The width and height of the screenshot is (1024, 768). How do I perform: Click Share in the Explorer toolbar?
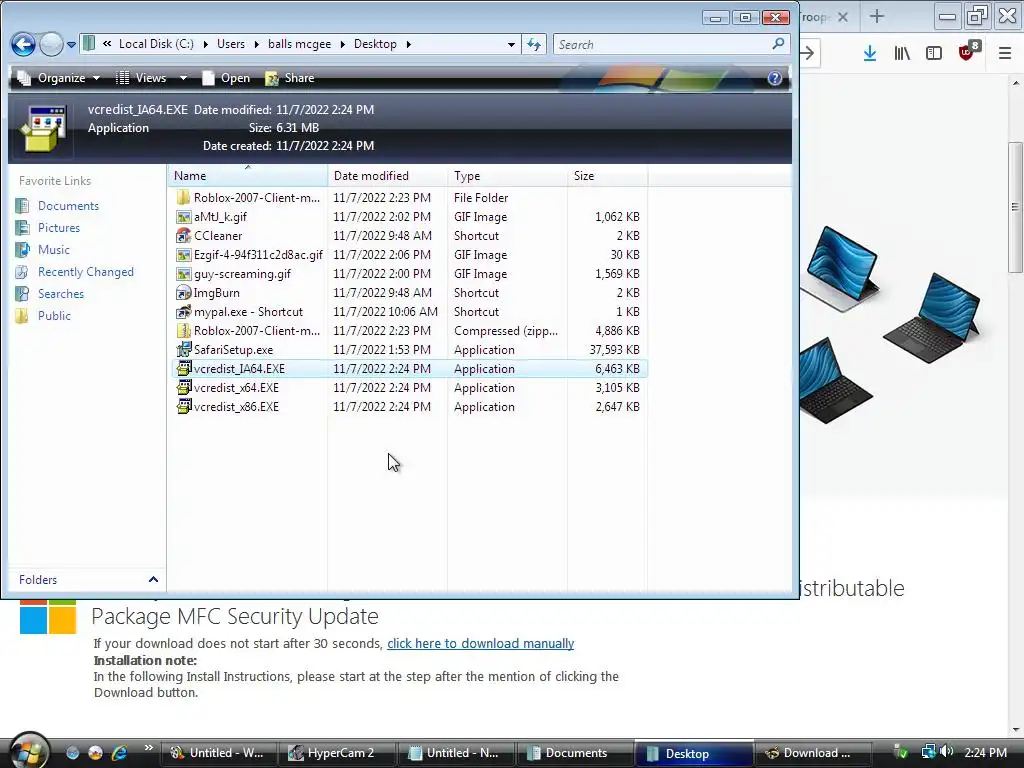click(290, 78)
